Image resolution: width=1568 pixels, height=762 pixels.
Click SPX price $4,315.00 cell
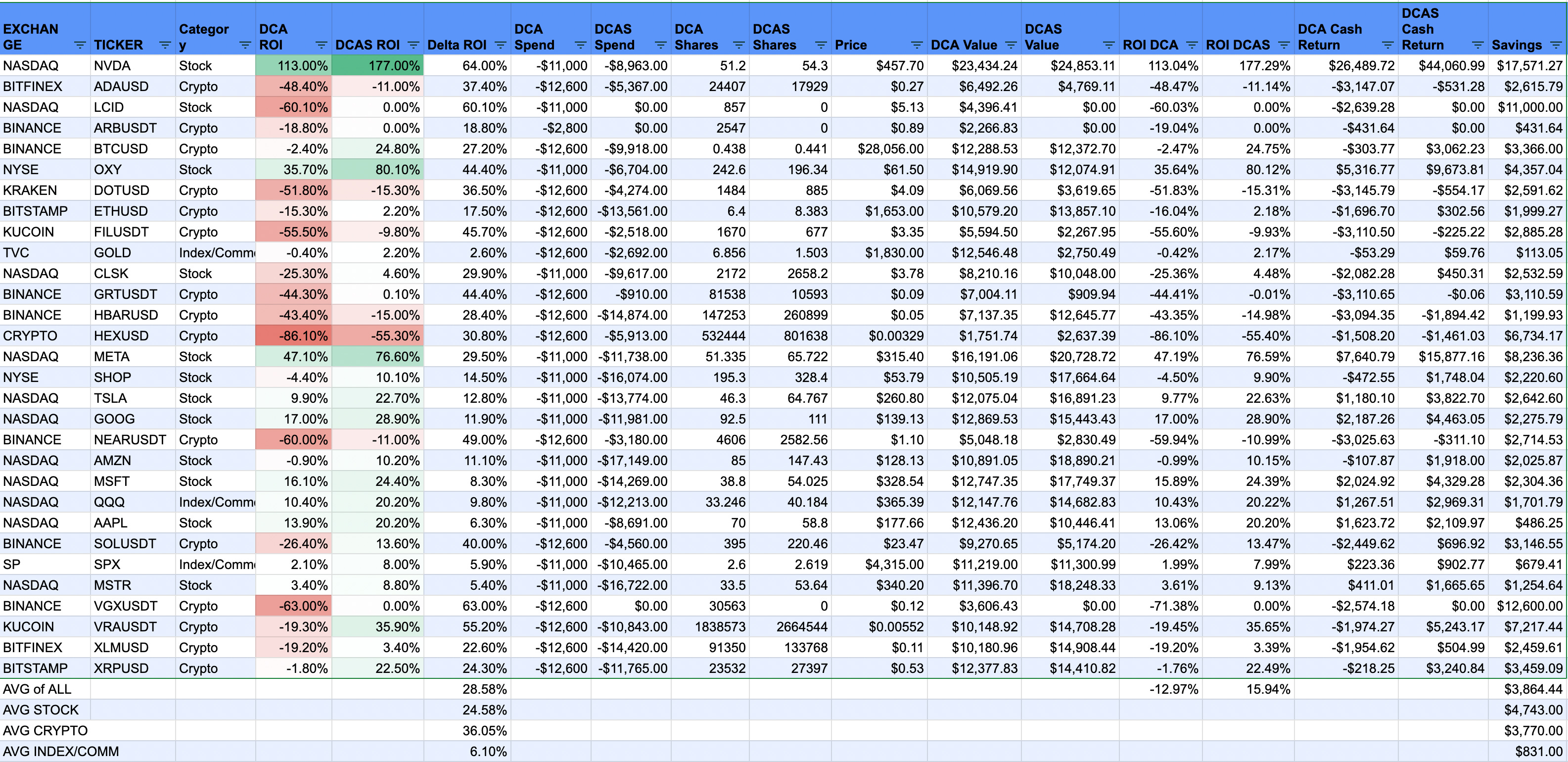tap(879, 564)
